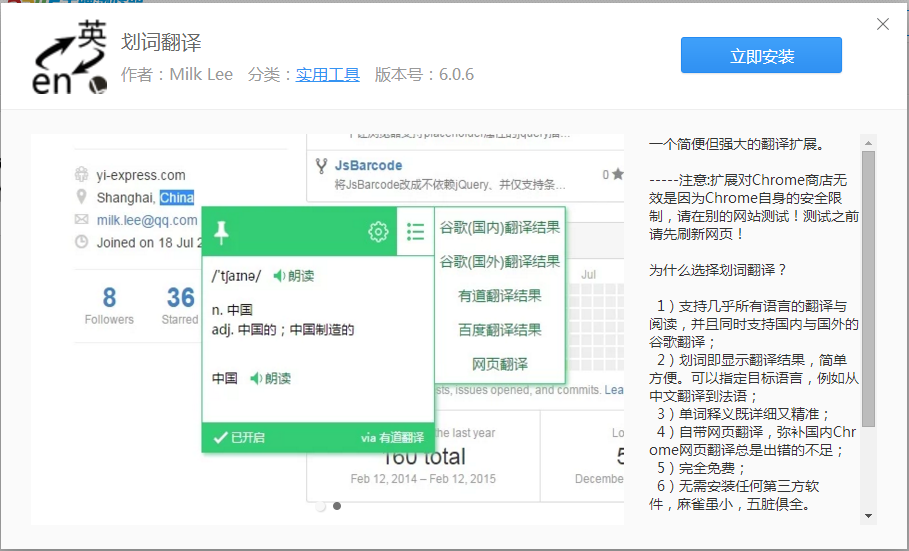Close the extension detail dialog
The width and height of the screenshot is (909, 551).
tap(883, 24)
